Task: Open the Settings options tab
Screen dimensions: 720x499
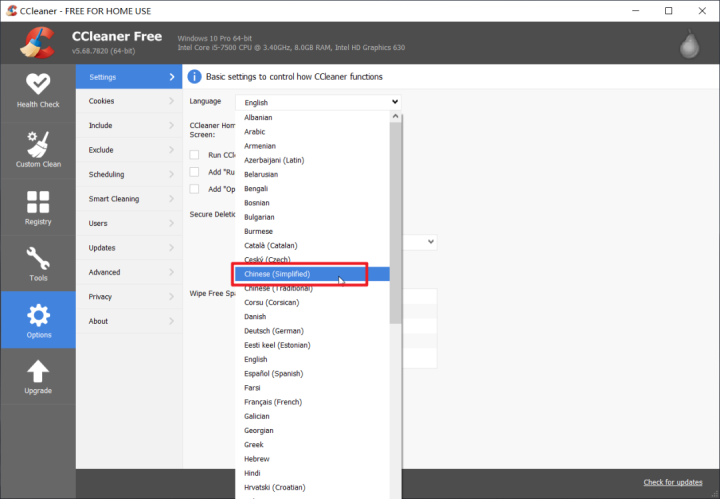Action: (129, 77)
